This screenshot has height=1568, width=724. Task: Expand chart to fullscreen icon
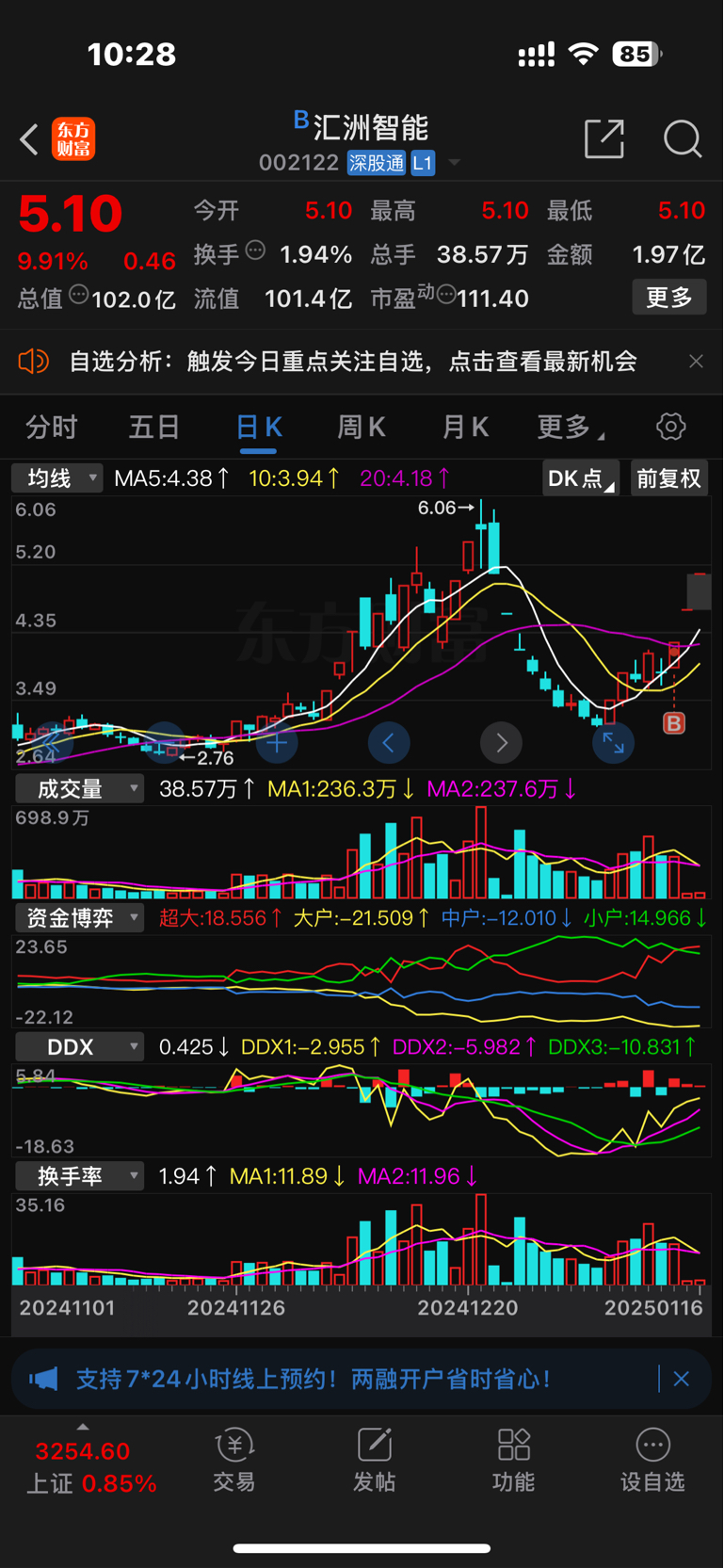[613, 743]
